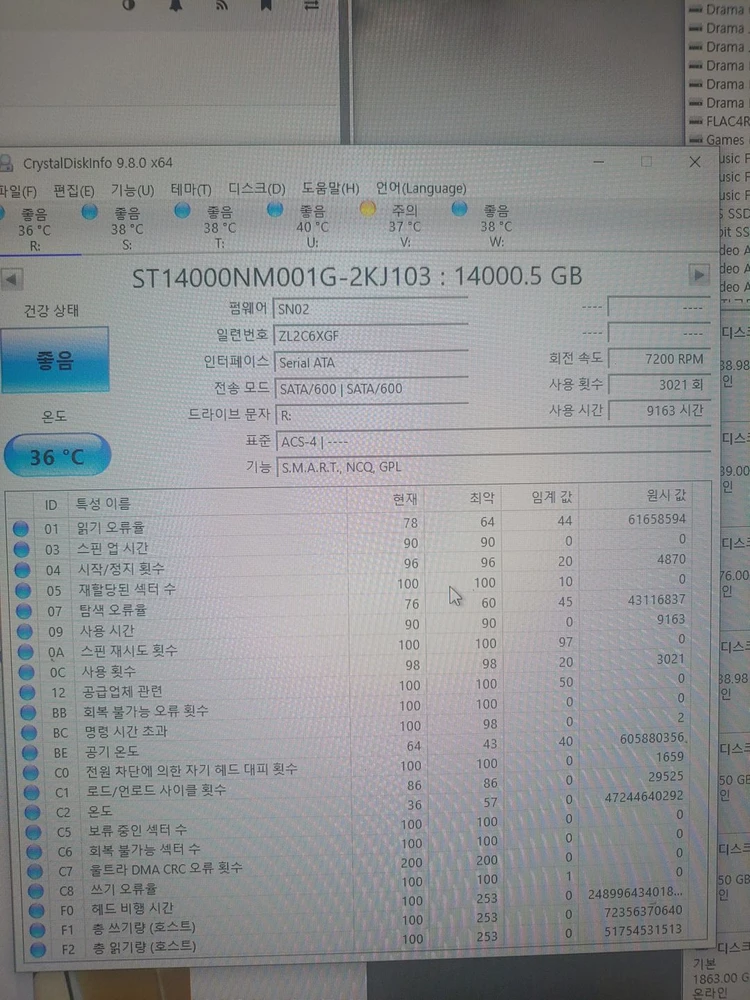Open the 도움말(H) menu

[x=330, y=188]
